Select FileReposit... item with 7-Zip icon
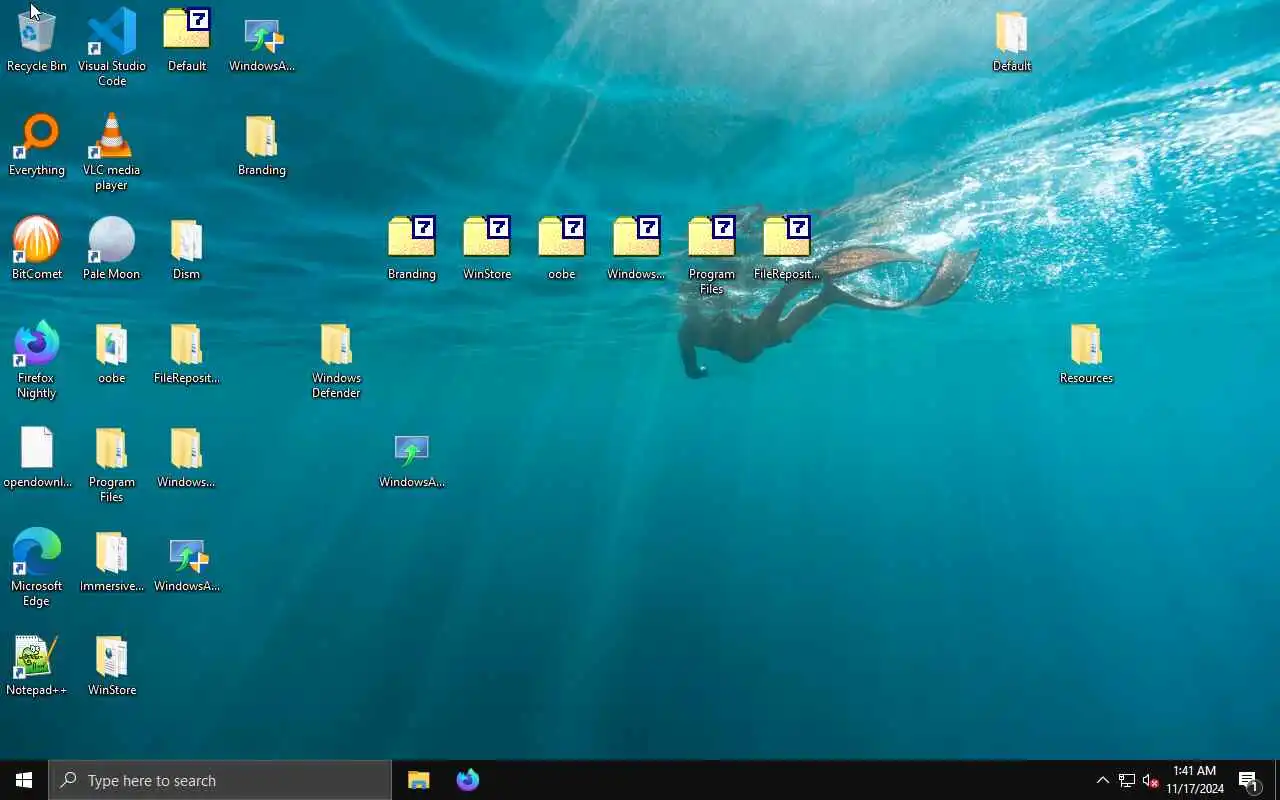This screenshot has width=1280, height=800. [x=787, y=248]
